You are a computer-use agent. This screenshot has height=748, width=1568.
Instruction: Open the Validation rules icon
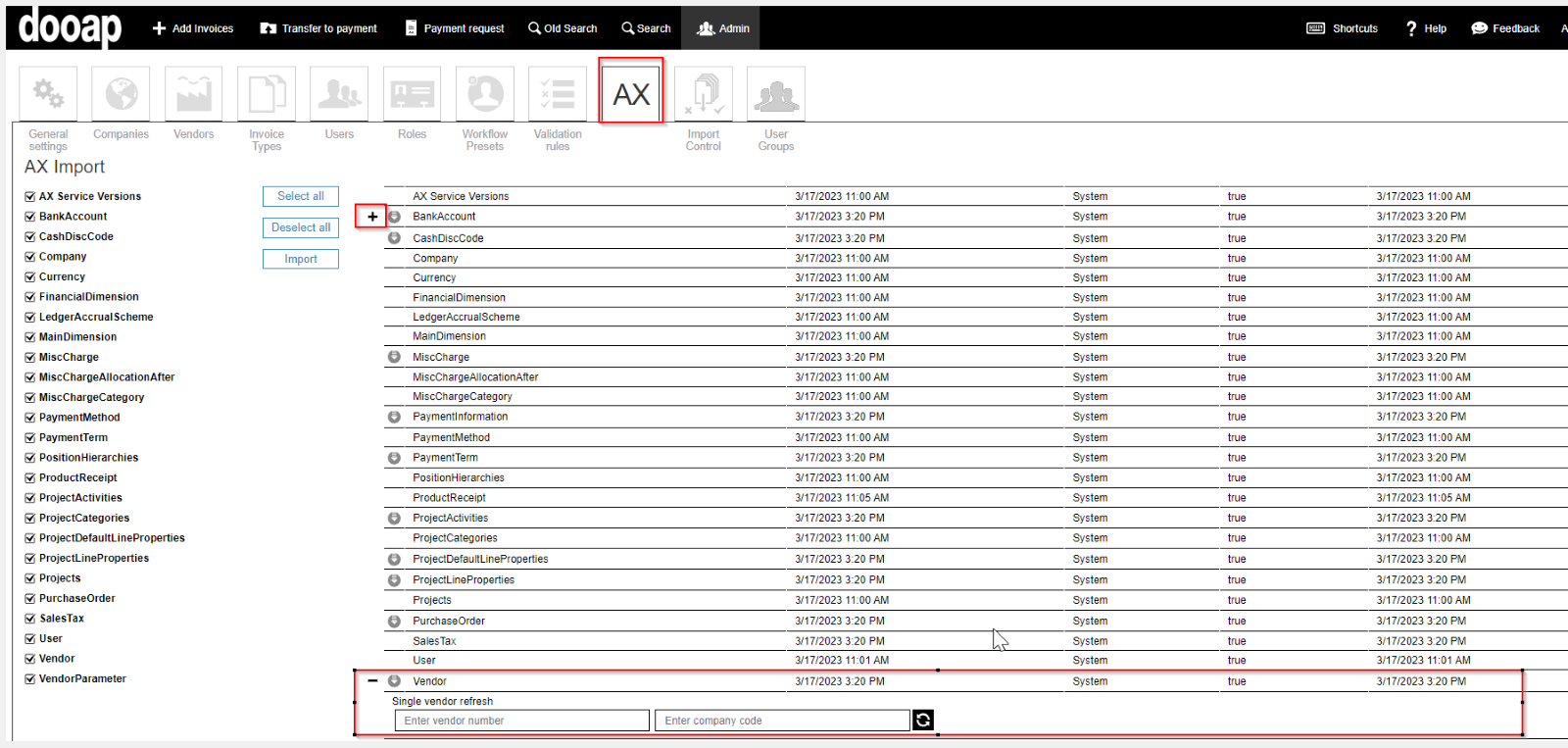(558, 94)
